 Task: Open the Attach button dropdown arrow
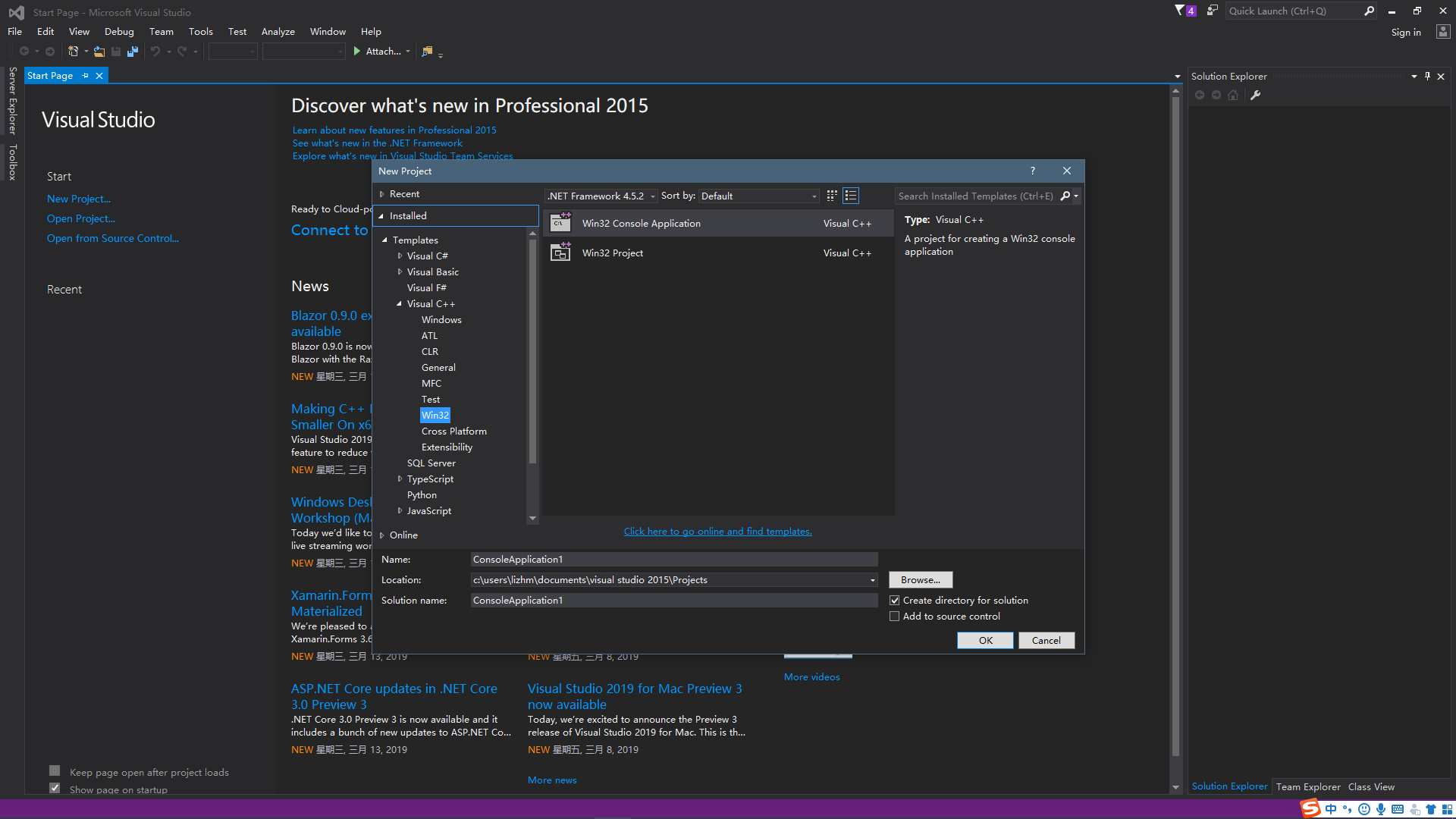[x=408, y=52]
